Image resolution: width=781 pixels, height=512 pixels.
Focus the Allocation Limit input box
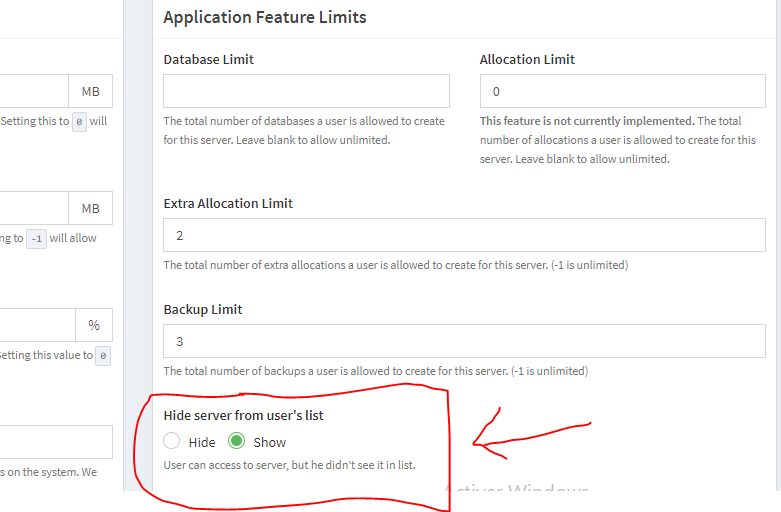(x=622, y=91)
